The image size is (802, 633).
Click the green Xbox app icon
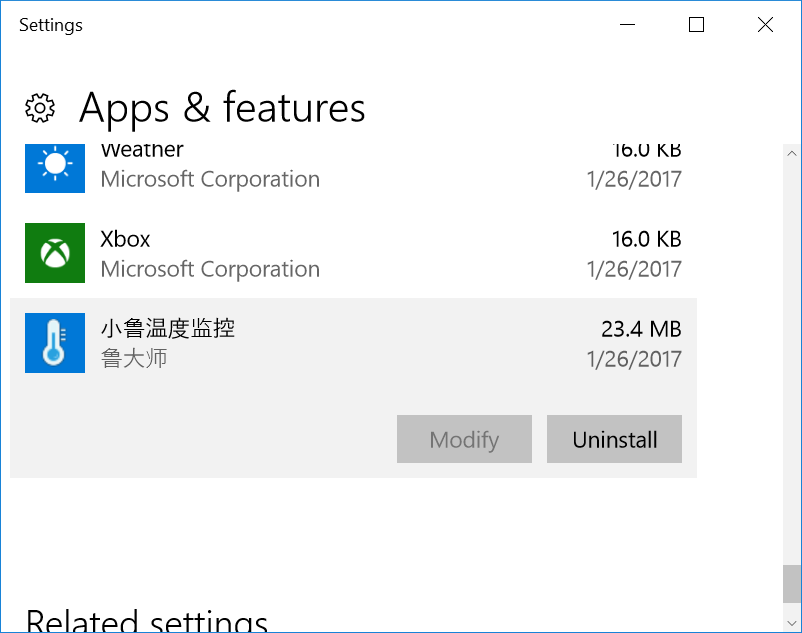tap(55, 253)
